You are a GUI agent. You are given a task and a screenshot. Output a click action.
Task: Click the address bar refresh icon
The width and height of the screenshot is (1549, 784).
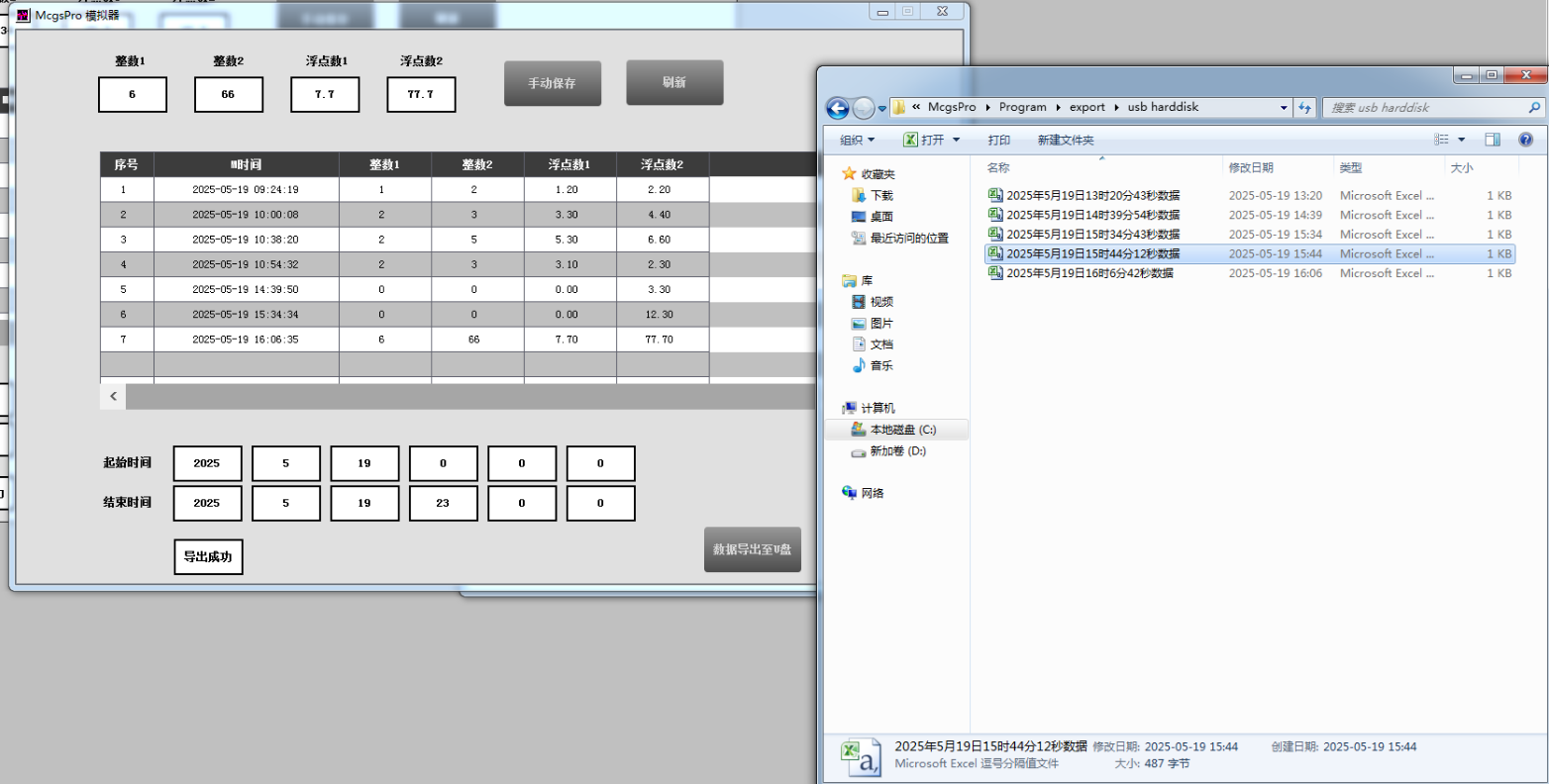point(1305,108)
